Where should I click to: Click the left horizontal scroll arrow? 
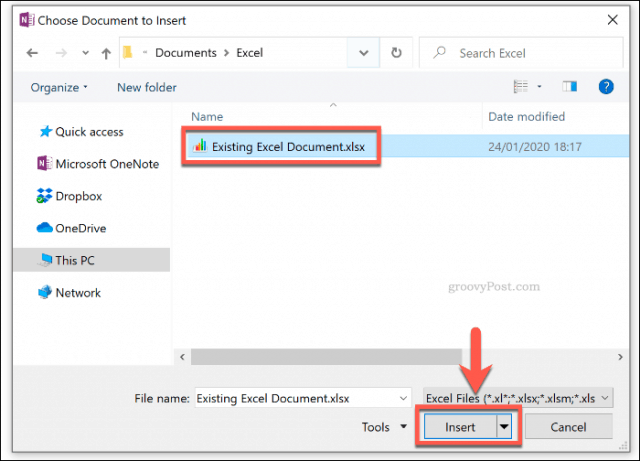coord(182,357)
